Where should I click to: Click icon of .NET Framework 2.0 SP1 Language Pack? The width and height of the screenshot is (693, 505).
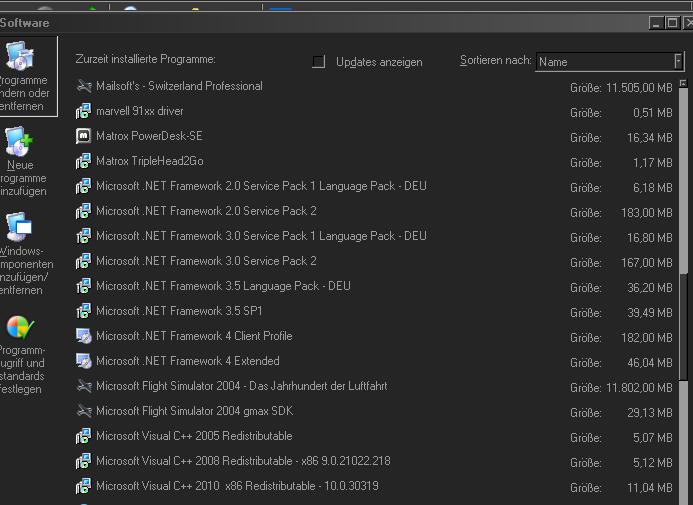click(84, 186)
